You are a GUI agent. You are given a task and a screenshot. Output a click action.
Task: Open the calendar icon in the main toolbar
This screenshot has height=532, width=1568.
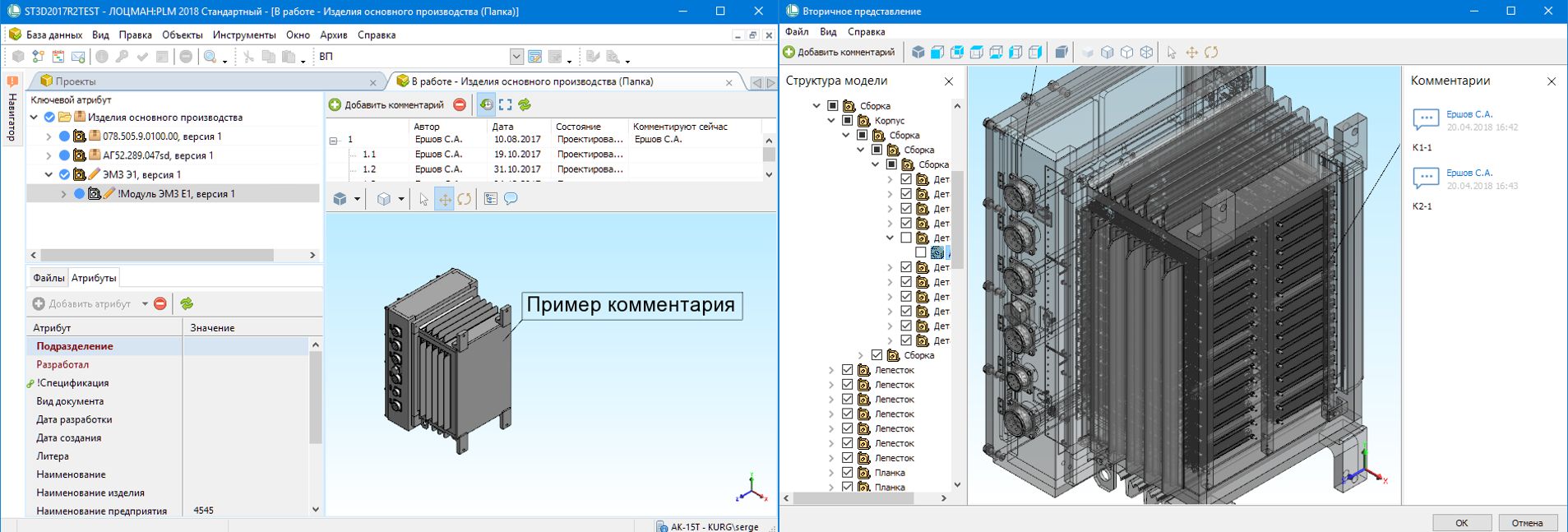point(58,57)
